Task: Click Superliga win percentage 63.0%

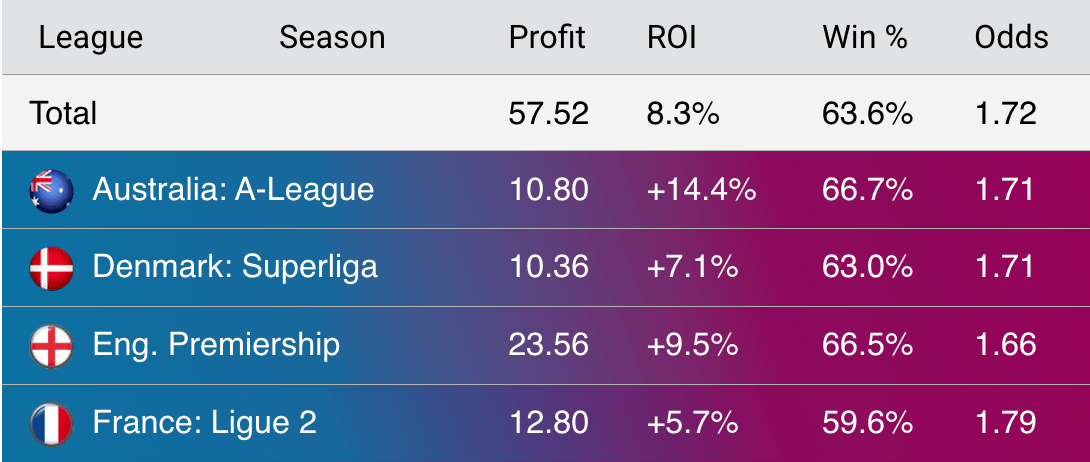Action: 867,267
